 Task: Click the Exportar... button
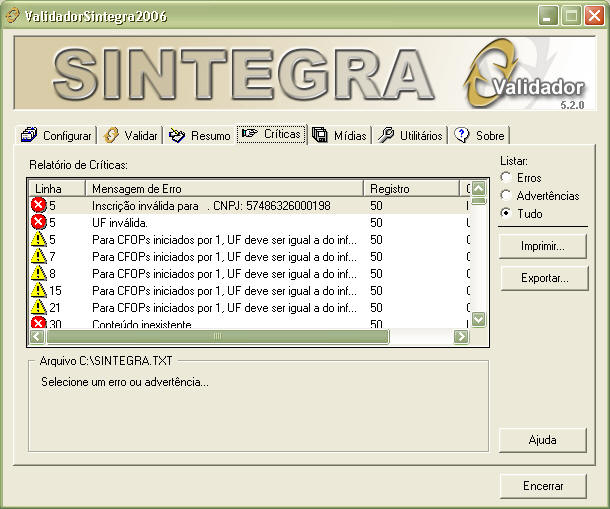point(545,278)
